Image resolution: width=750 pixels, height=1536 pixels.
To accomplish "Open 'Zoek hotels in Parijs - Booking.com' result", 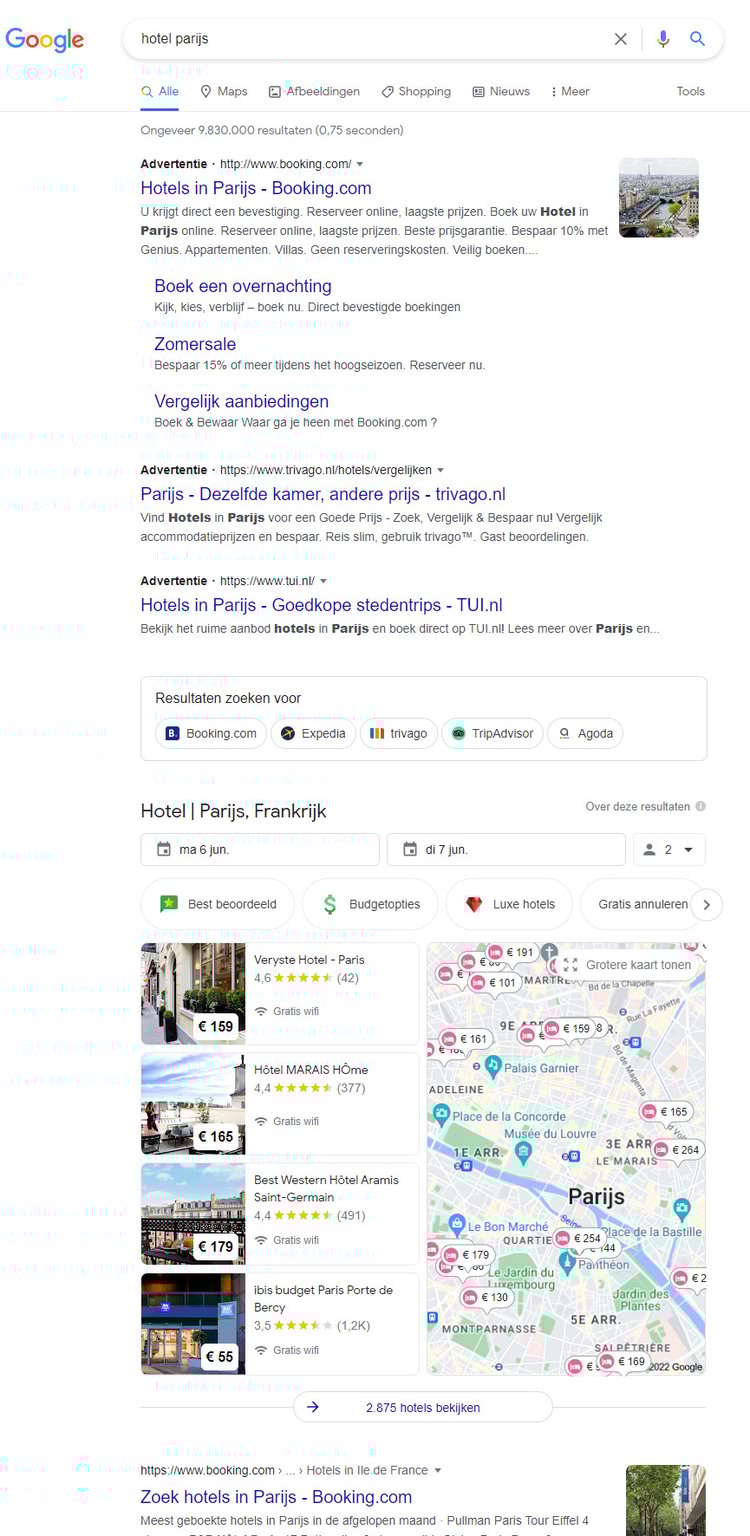I will tap(276, 1497).
